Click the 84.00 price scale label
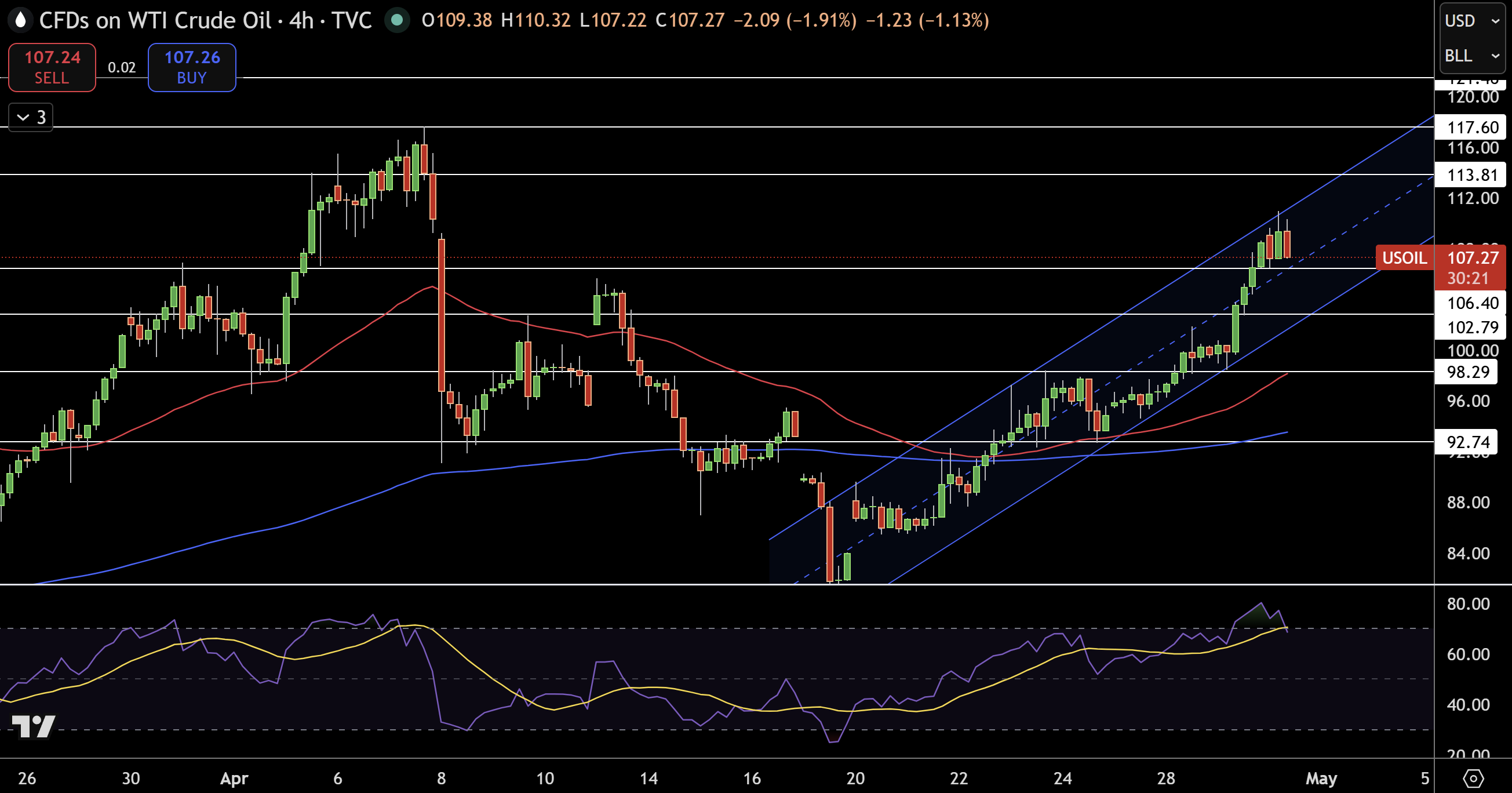Viewport: 1512px width, 793px height. [x=1468, y=554]
